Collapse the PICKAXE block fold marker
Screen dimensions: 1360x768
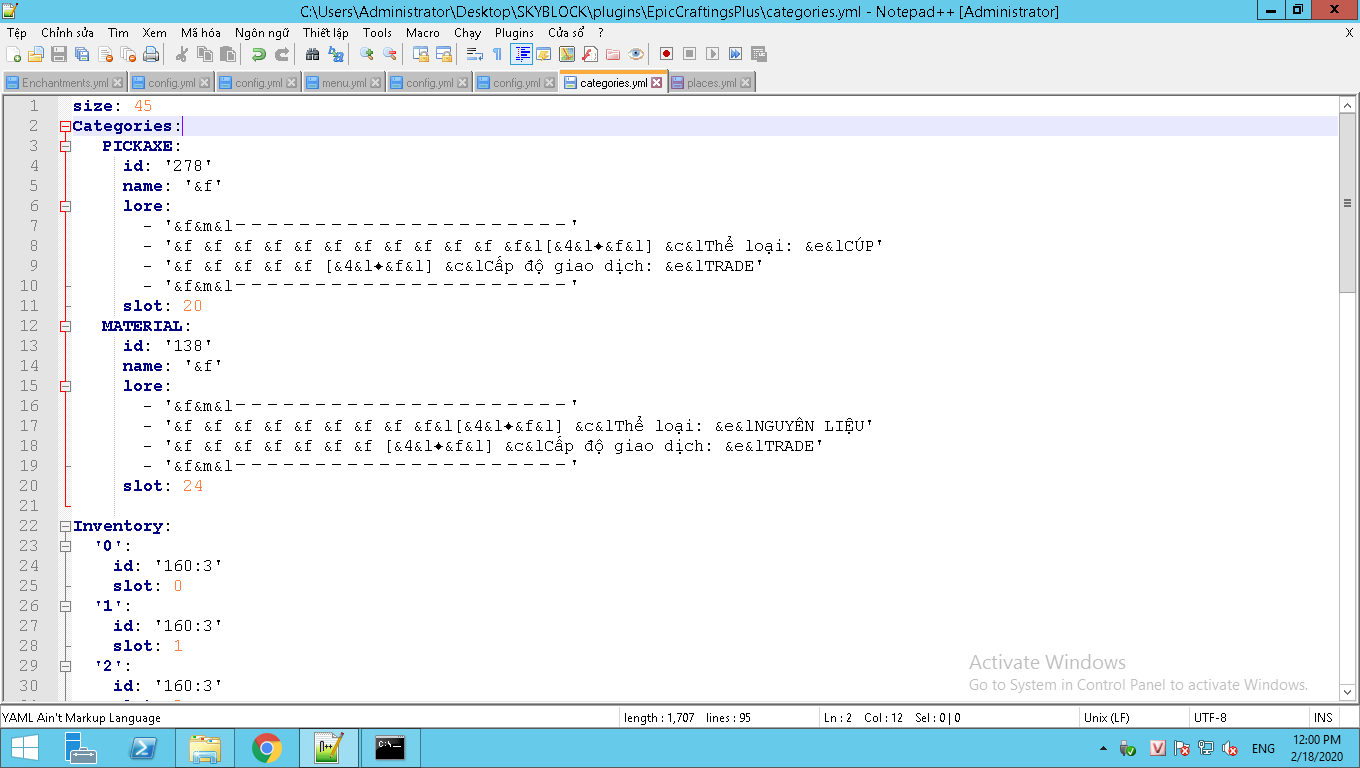coord(66,146)
